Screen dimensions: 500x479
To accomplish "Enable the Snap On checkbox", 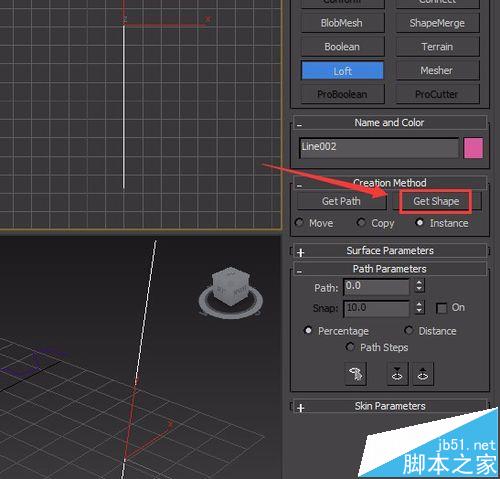I will pyautogui.click(x=441, y=308).
